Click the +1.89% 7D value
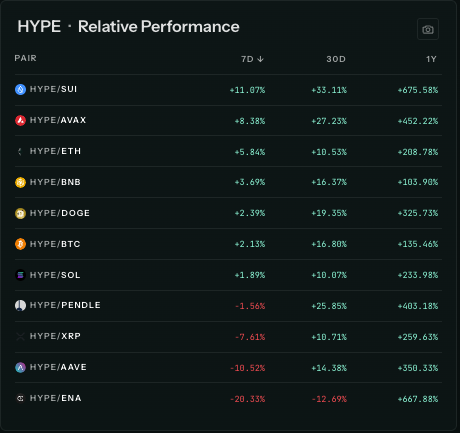Screen dimensions: 460x433 250,275
